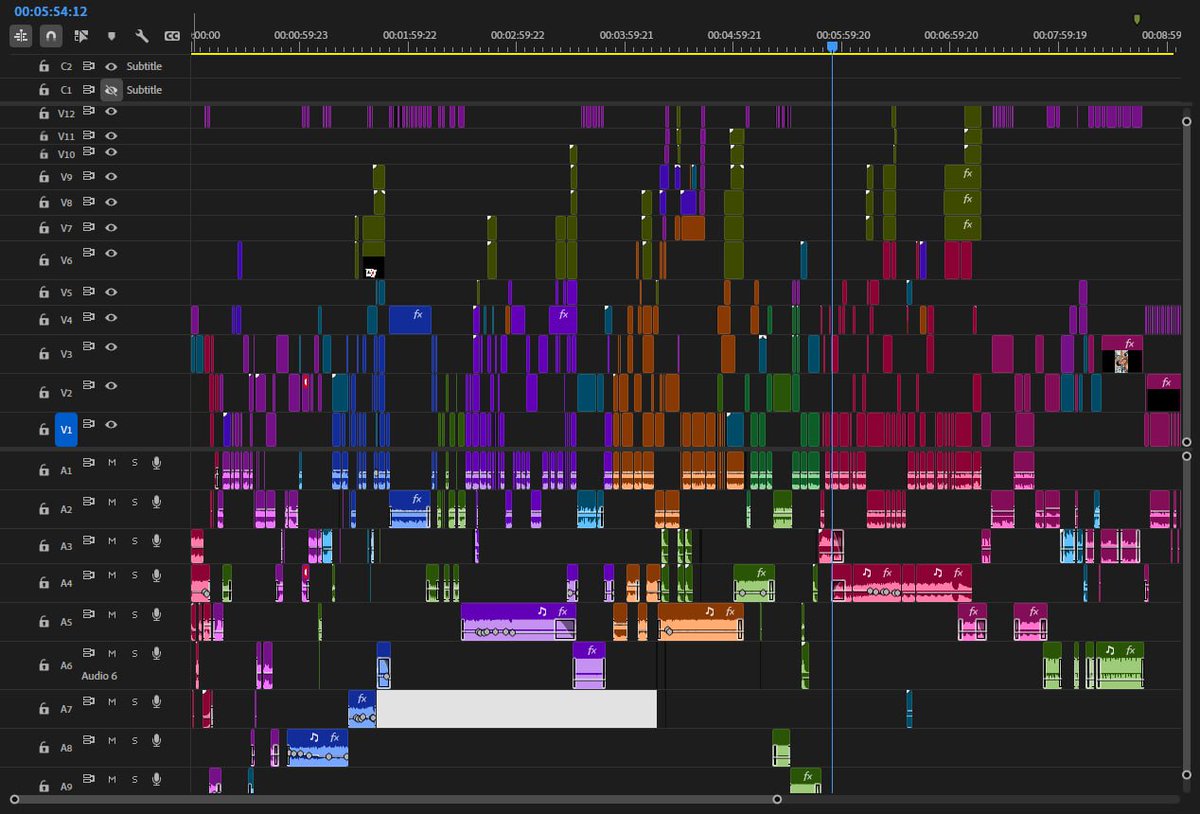Click ruler at 00:01:59:22

tap(410, 34)
